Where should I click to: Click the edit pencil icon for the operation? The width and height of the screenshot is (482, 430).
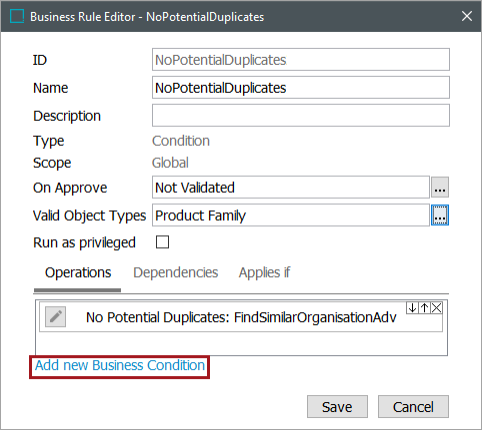55,317
